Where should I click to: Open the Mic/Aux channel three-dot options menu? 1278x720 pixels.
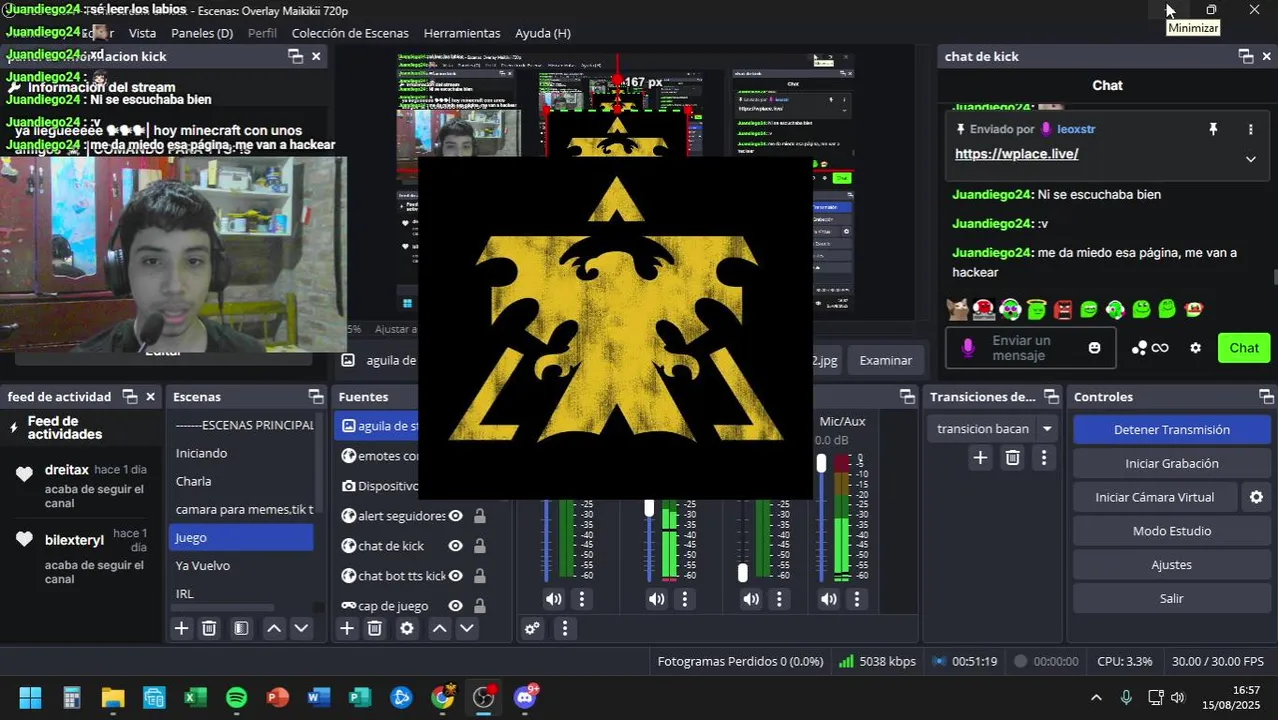coord(857,599)
